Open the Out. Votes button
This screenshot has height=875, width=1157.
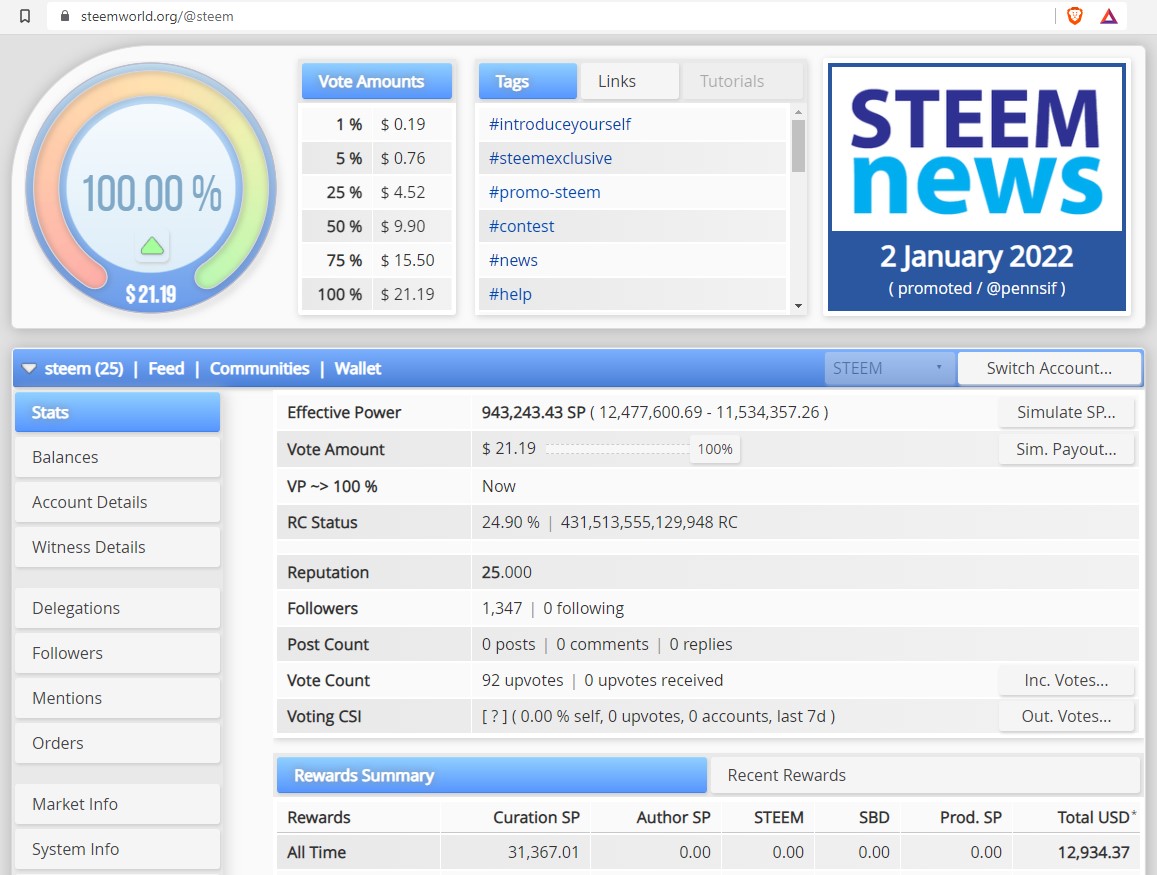pos(1066,716)
